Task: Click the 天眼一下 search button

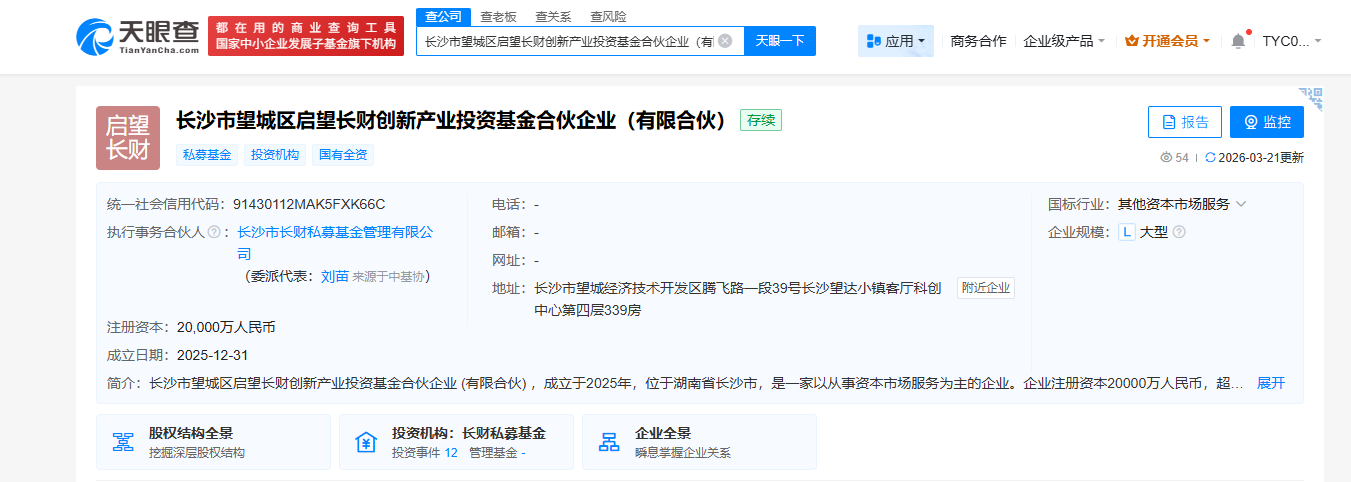Action: pos(780,41)
